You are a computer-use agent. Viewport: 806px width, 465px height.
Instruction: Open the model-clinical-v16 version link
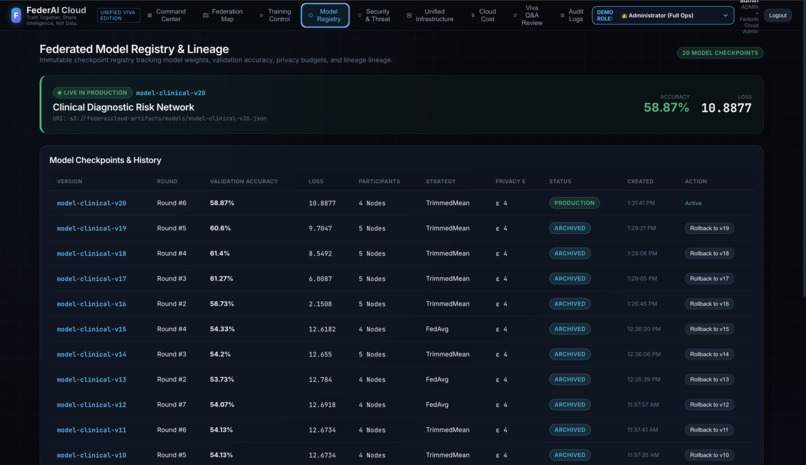[91, 304]
